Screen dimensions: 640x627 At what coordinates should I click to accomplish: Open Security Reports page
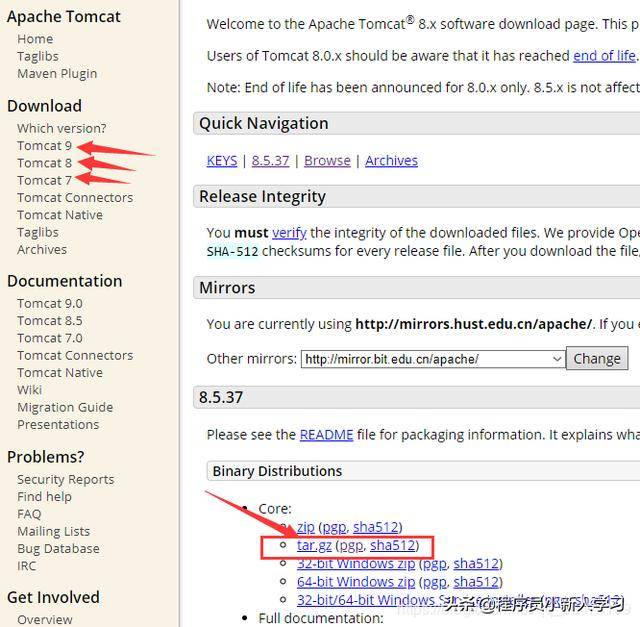coord(66,479)
